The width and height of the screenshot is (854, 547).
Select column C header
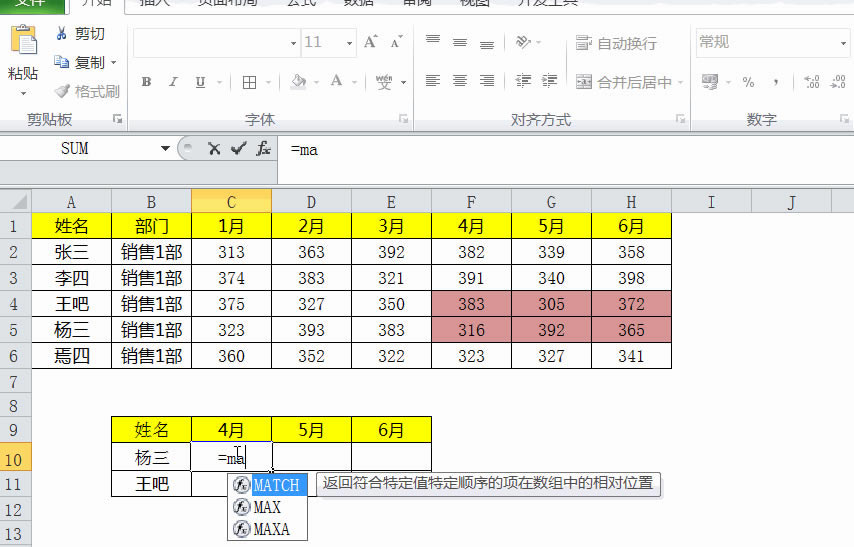[231, 202]
